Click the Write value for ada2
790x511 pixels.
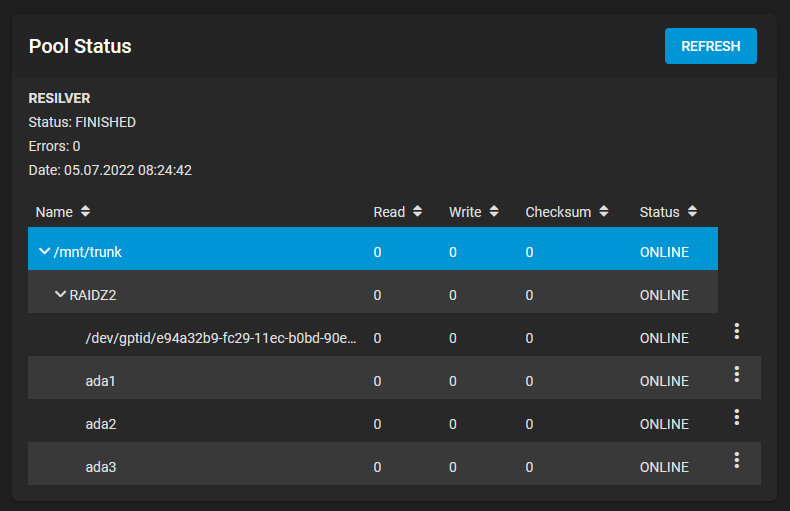coord(453,424)
